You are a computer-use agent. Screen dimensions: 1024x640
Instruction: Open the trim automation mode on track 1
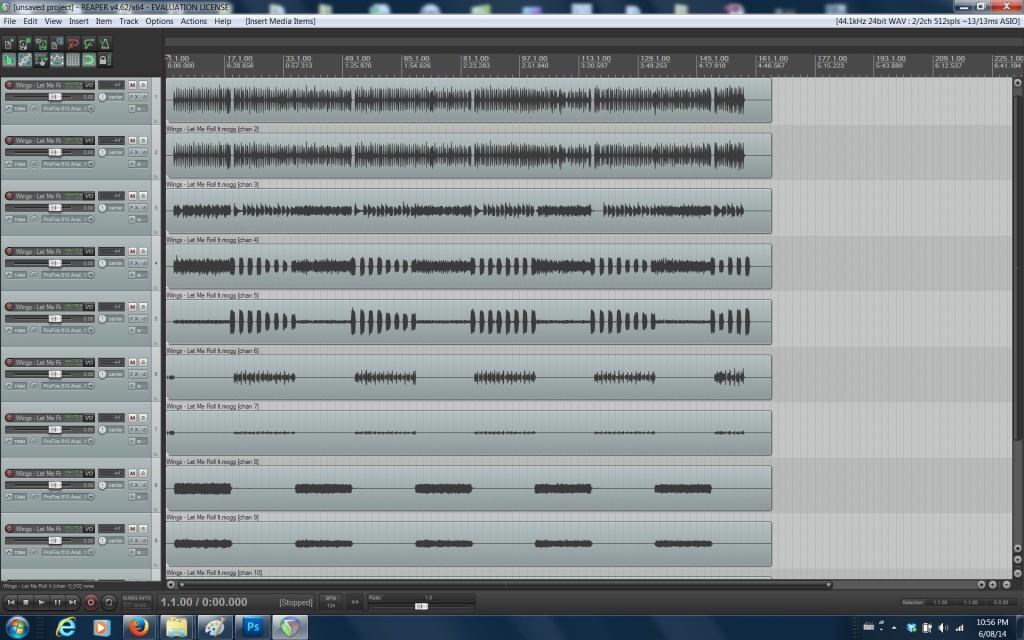coord(20,108)
